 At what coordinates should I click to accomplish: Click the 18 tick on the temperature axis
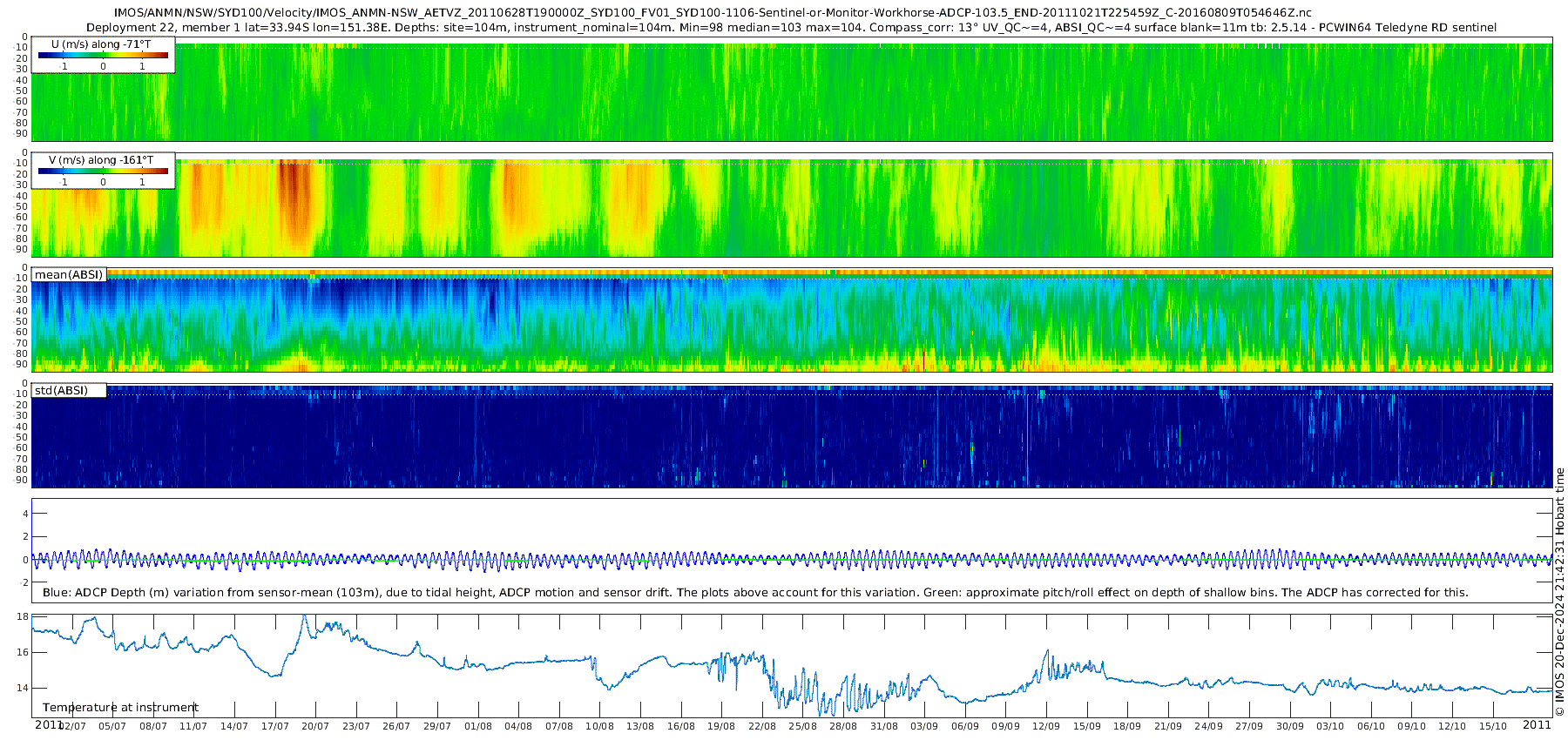point(24,616)
